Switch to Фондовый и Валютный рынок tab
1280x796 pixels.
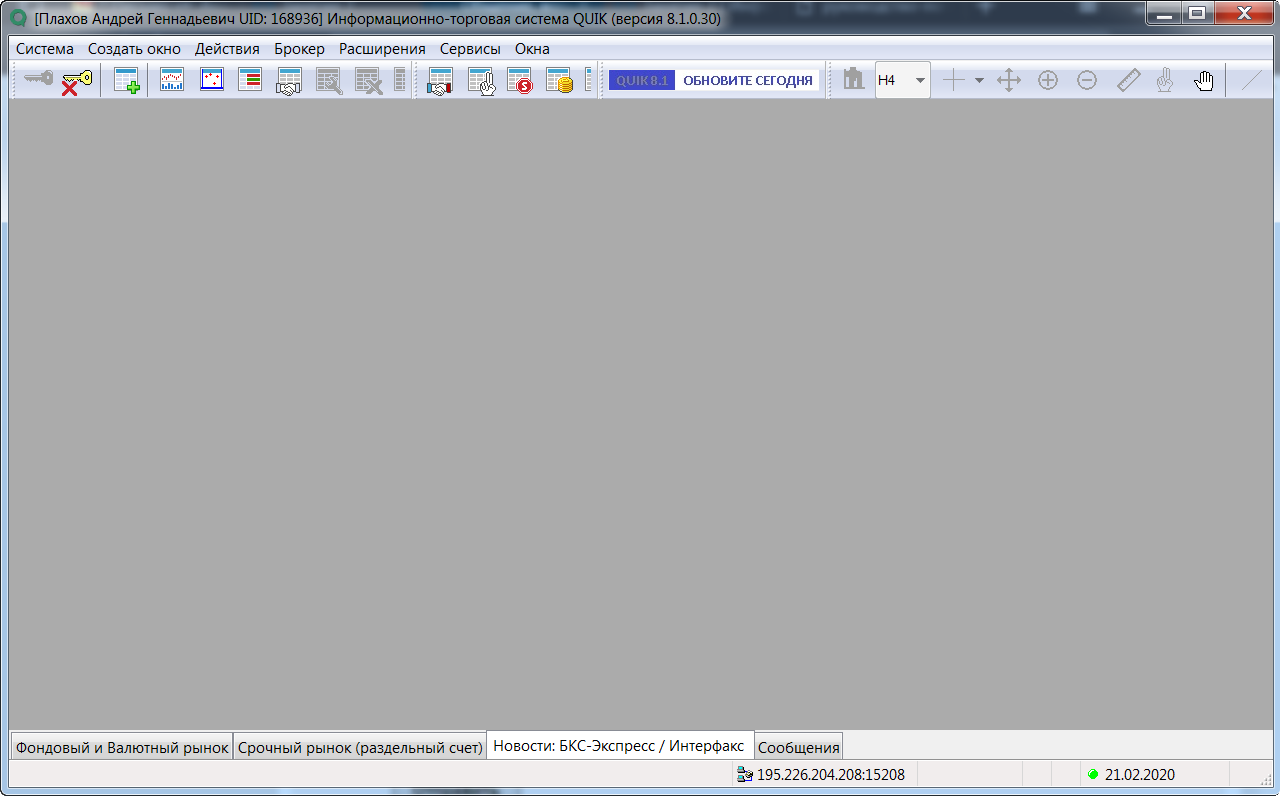tap(122, 747)
